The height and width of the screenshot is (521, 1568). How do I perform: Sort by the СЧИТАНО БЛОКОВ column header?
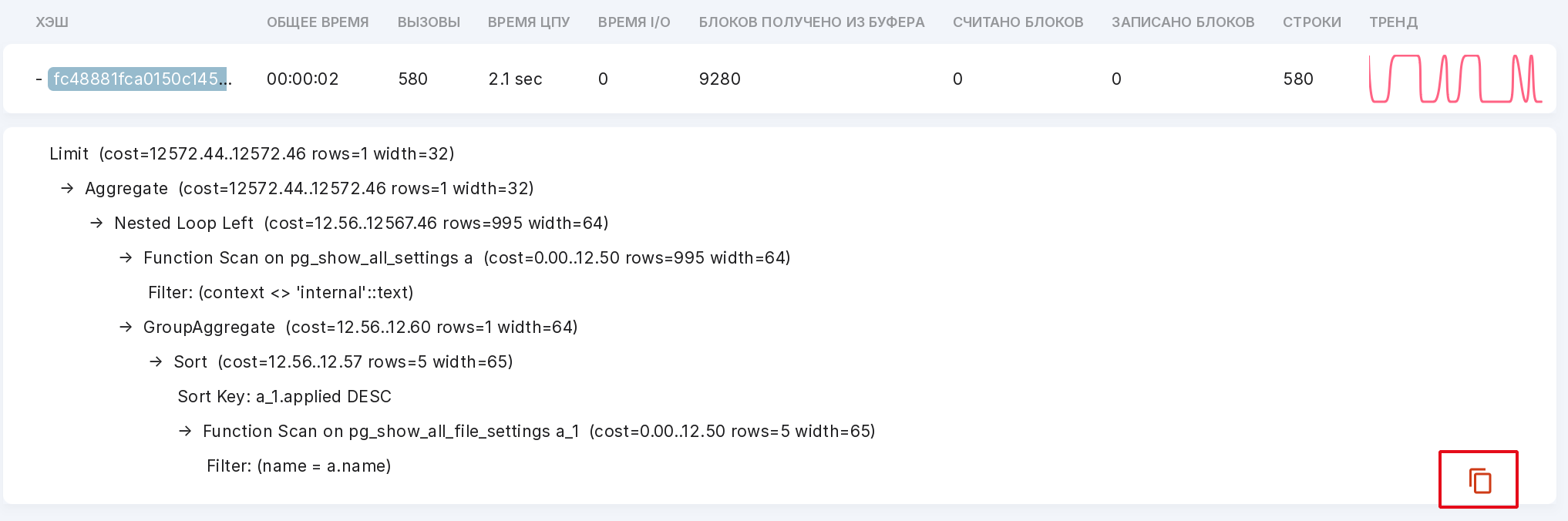click(x=1018, y=22)
